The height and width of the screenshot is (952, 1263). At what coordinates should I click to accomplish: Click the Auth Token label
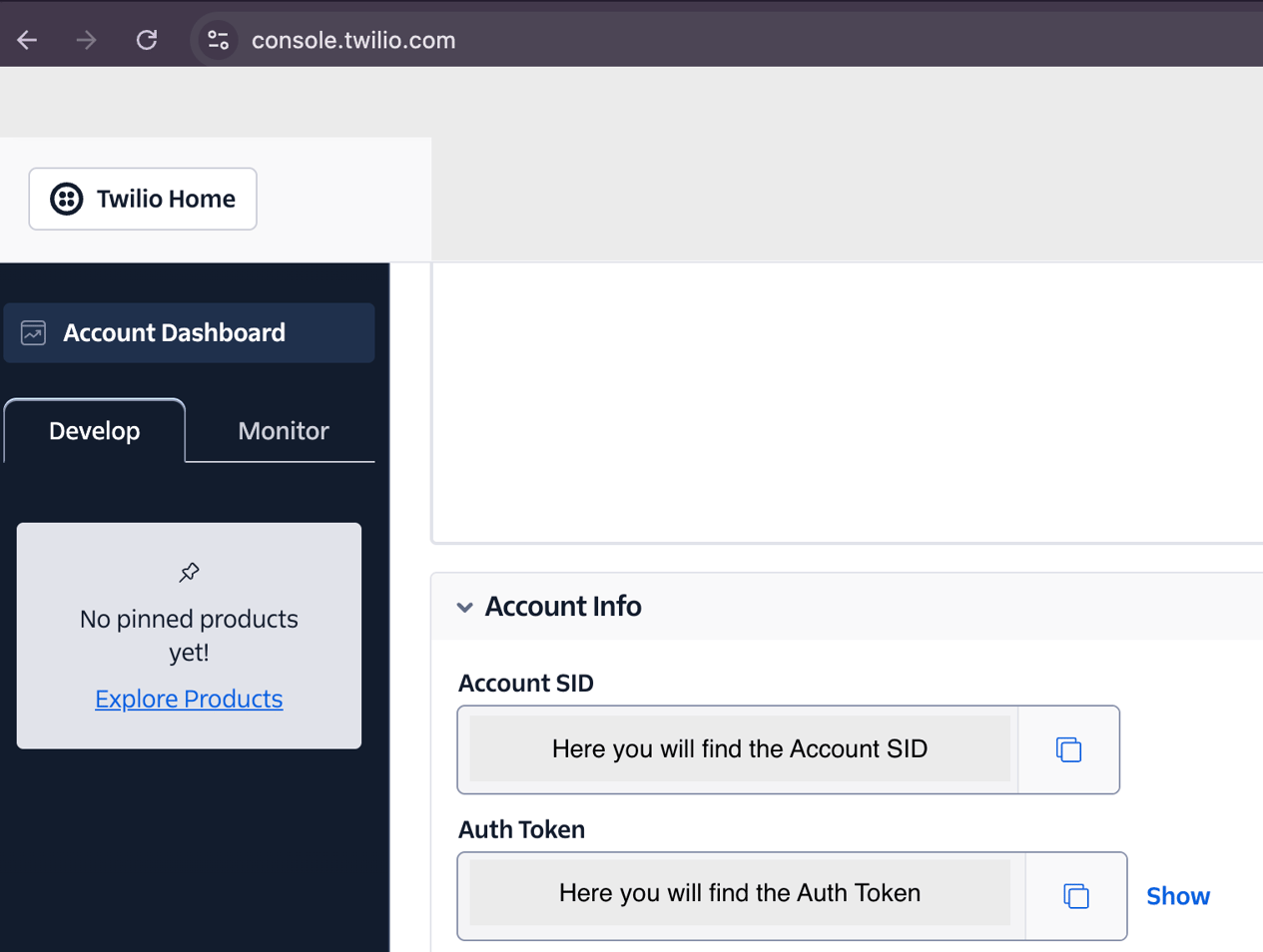521,829
